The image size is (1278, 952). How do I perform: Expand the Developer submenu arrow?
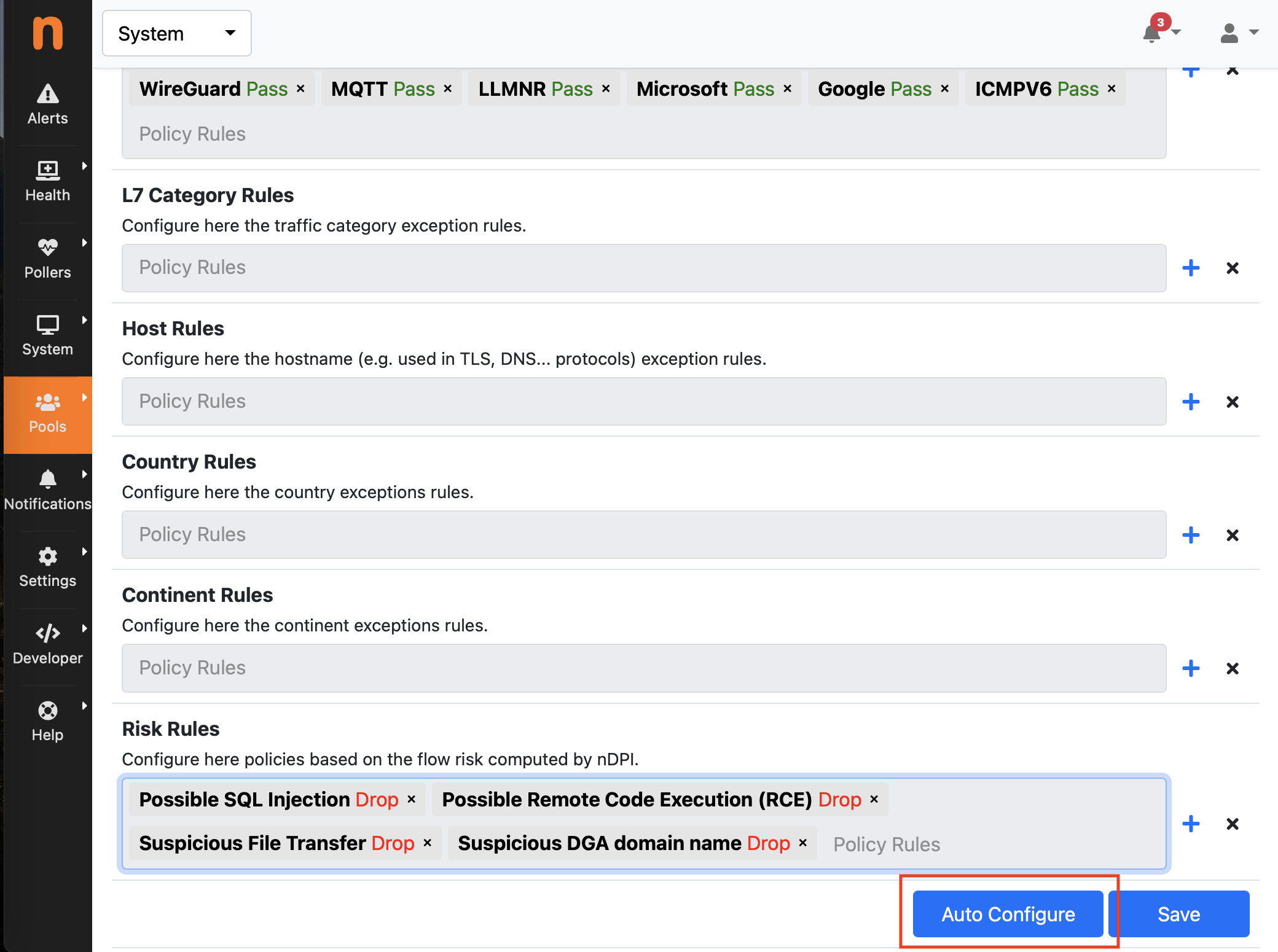pyautogui.click(x=84, y=628)
